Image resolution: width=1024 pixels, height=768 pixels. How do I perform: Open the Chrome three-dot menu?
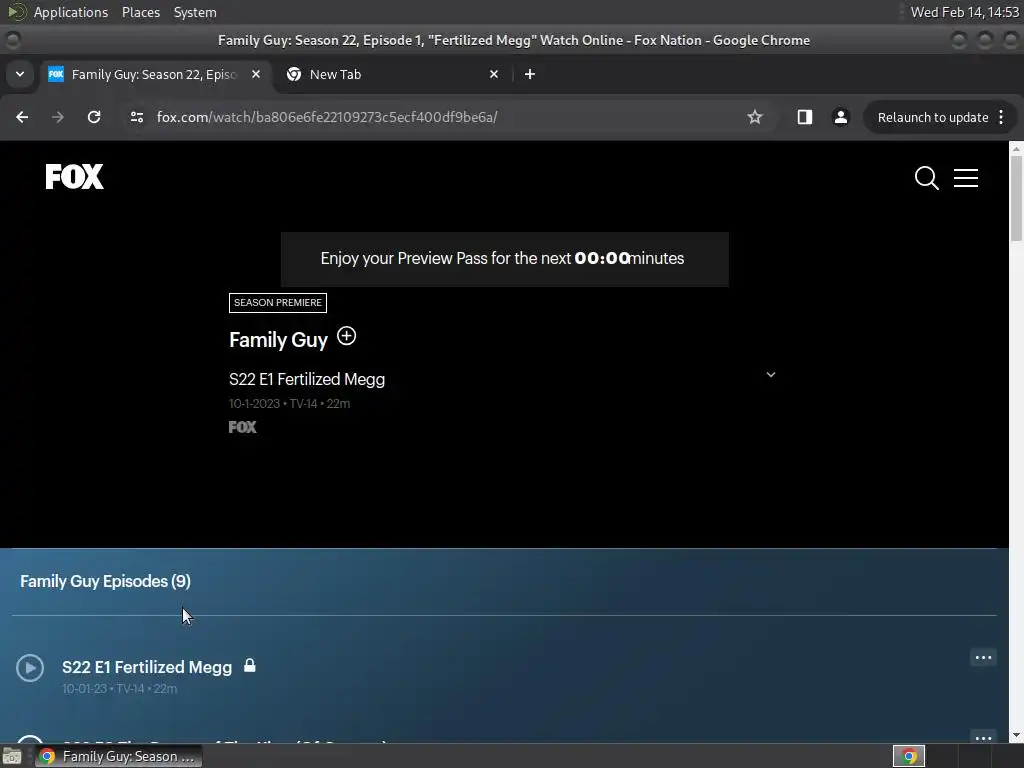pos(1001,118)
